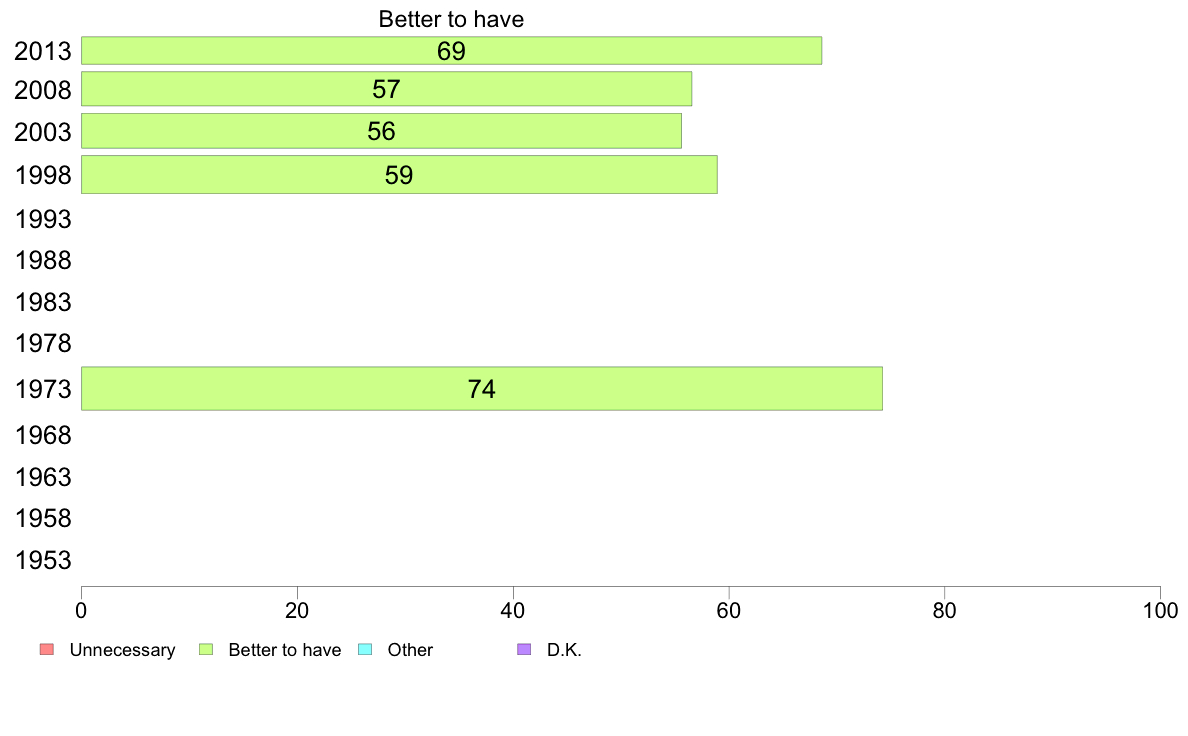Select the 2003 bar showing 56
The image size is (1188, 736).
(x=381, y=131)
